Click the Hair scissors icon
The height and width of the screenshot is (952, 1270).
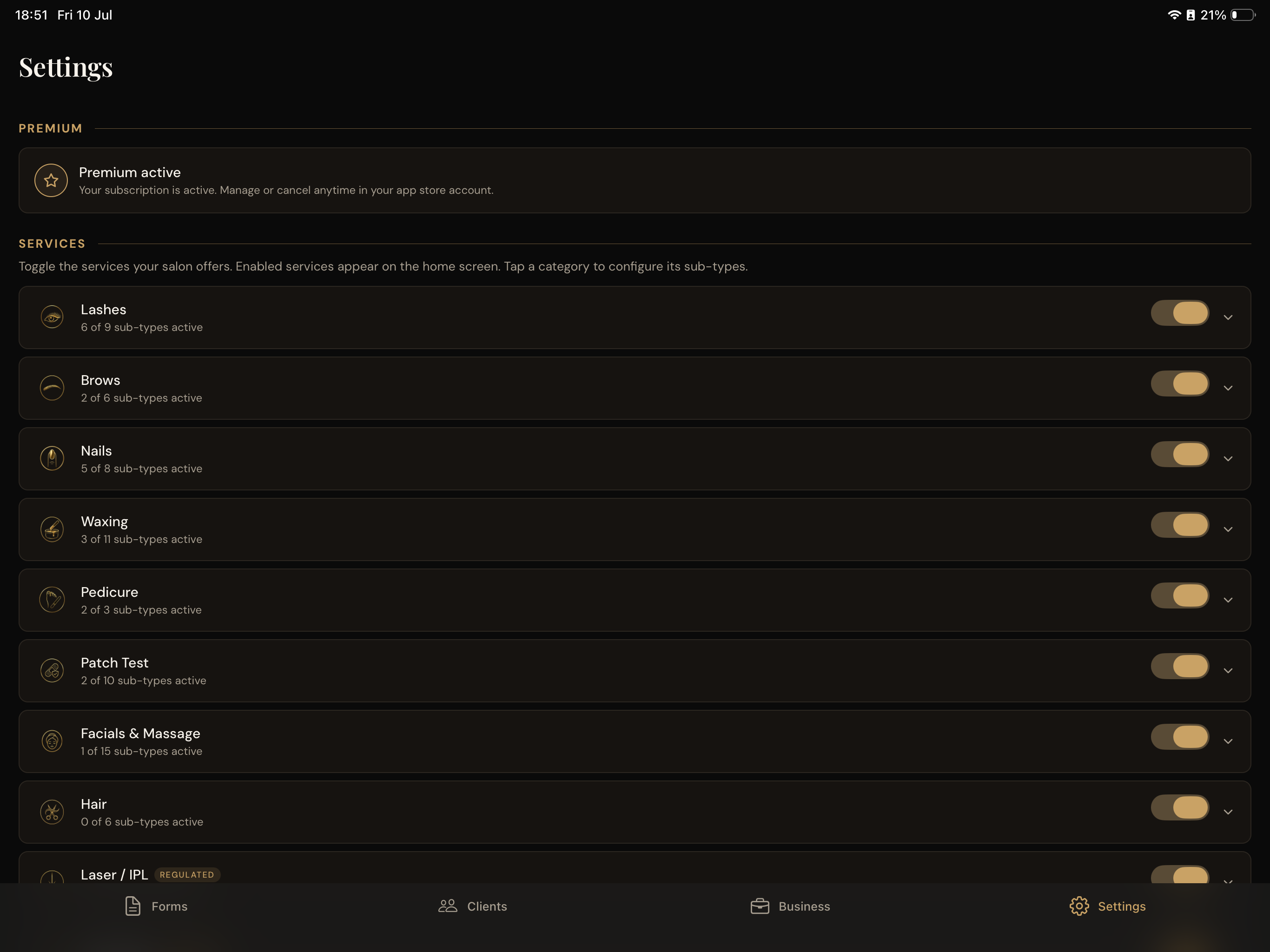[x=52, y=811]
